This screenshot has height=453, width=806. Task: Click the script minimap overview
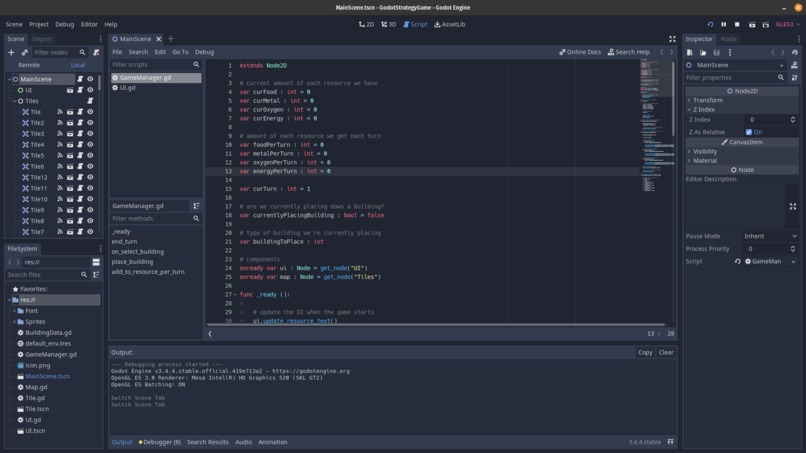click(x=655, y=126)
